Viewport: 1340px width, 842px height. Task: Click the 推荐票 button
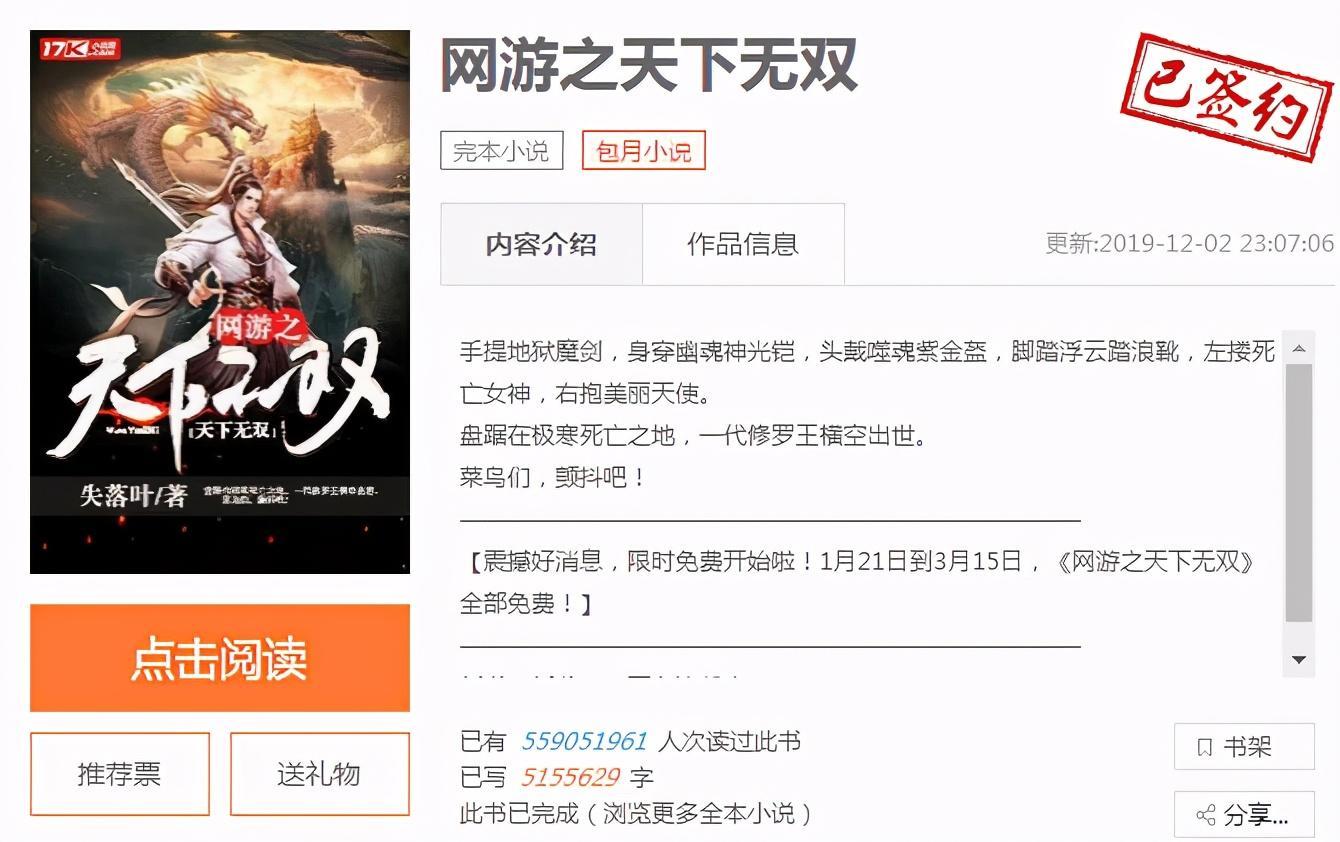pos(120,774)
